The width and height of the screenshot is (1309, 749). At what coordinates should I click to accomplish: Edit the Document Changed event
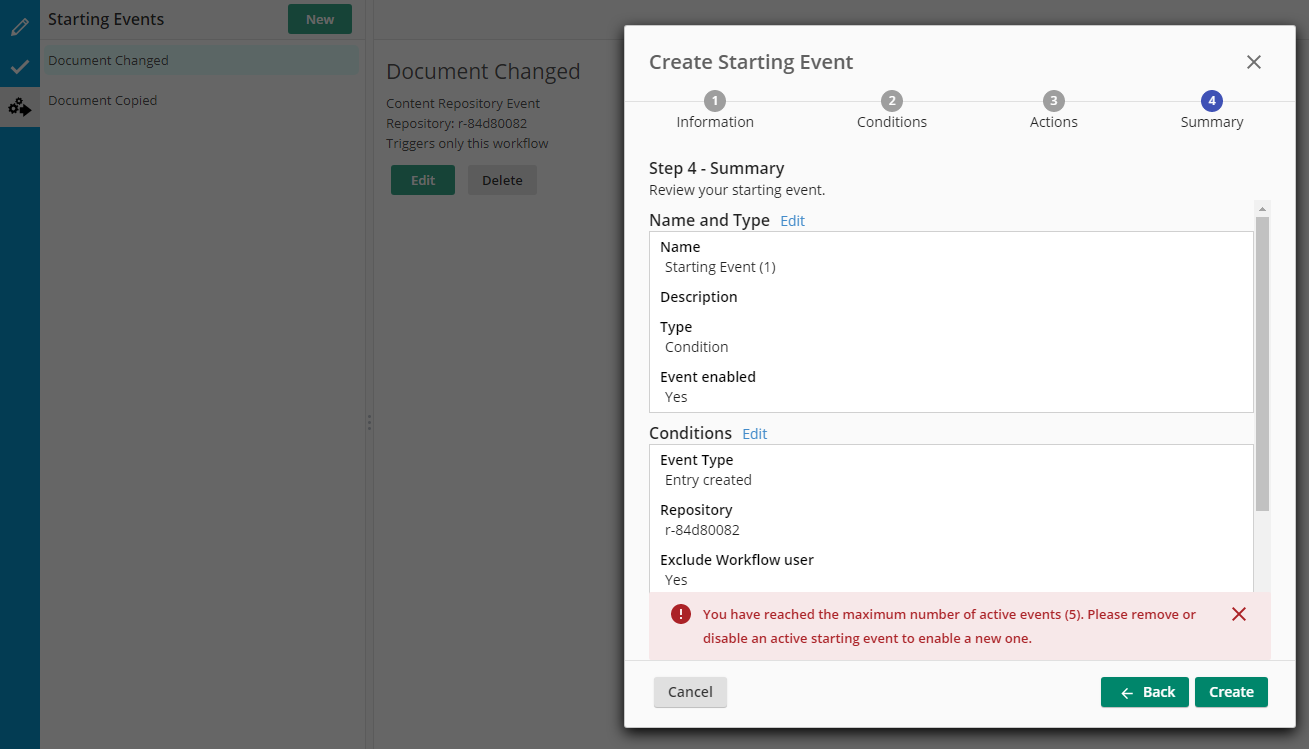click(423, 180)
